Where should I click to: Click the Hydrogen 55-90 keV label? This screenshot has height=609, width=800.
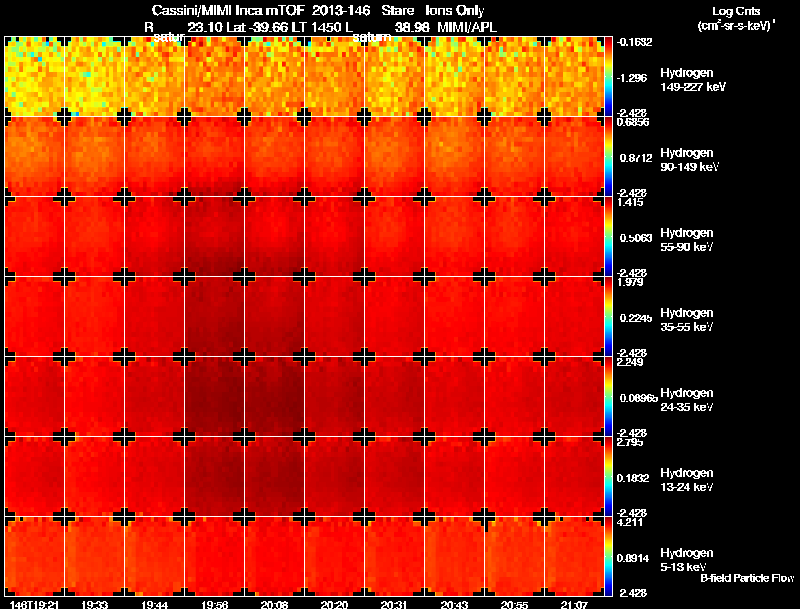(x=687, y=240)
